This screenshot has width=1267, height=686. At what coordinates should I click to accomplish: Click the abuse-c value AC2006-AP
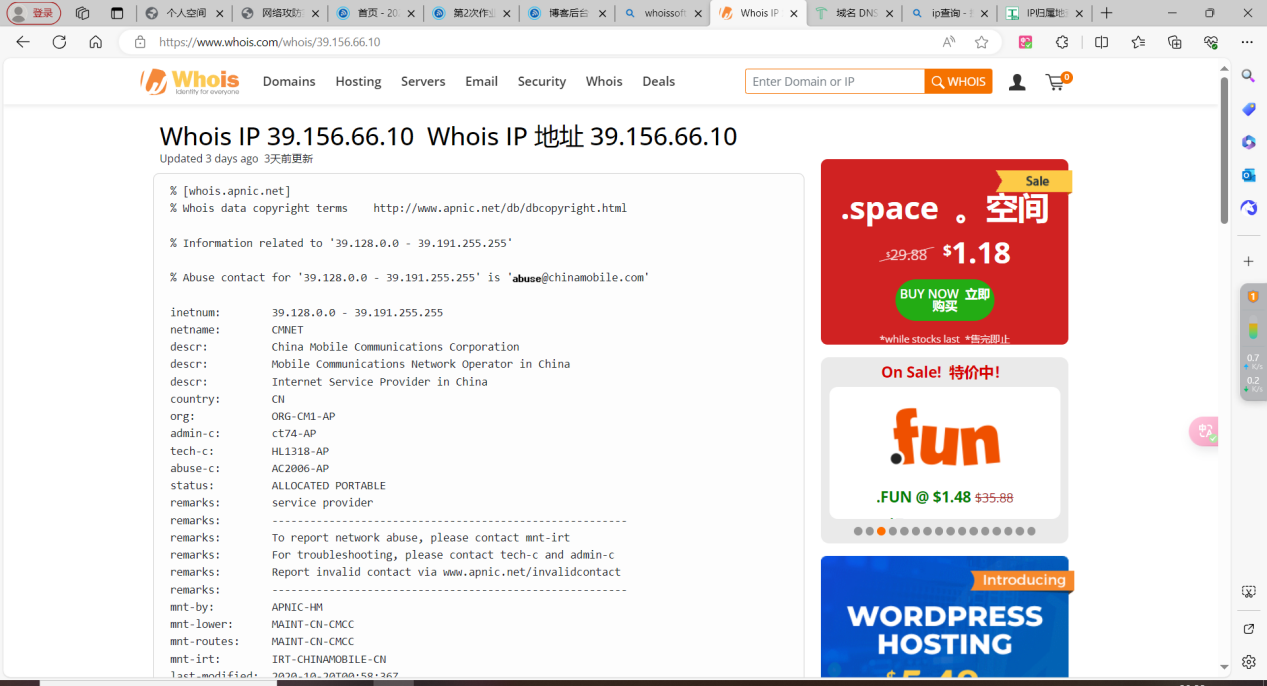300,468
